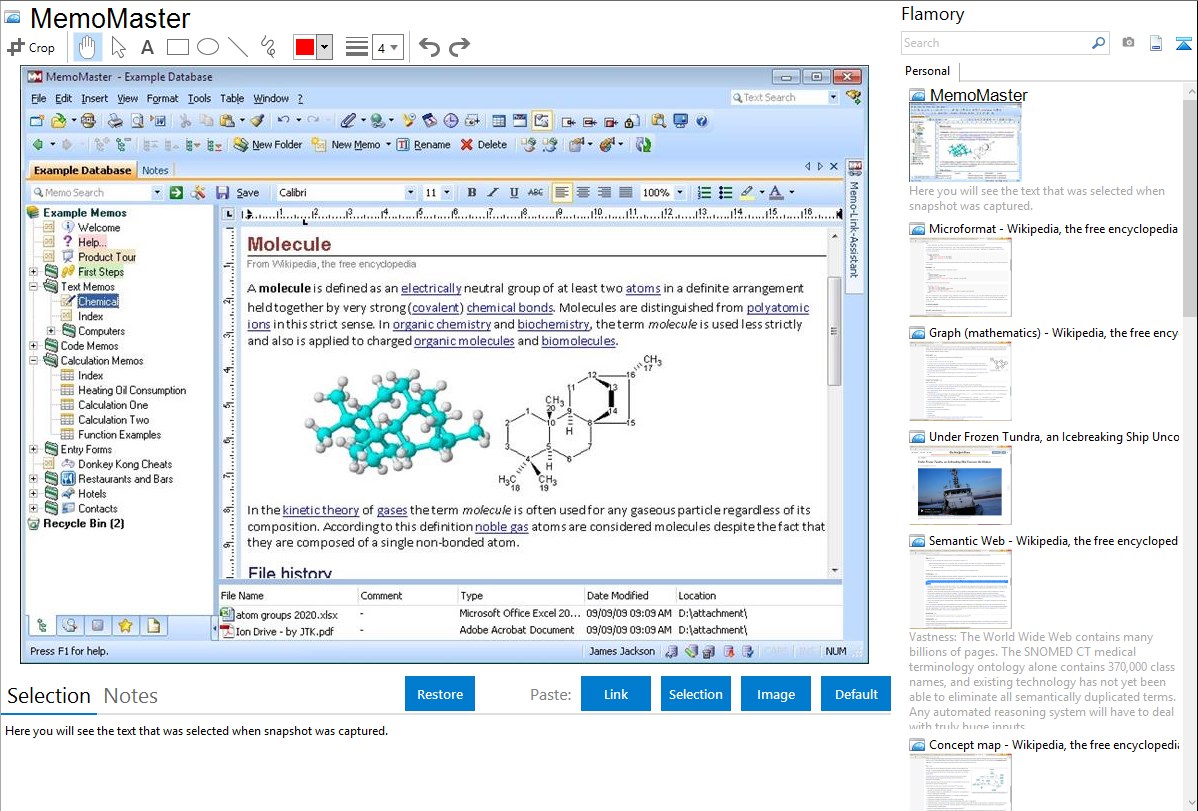
Task: Open the Semantic Web snapshot thumbnail
Action: click(960, 588)
